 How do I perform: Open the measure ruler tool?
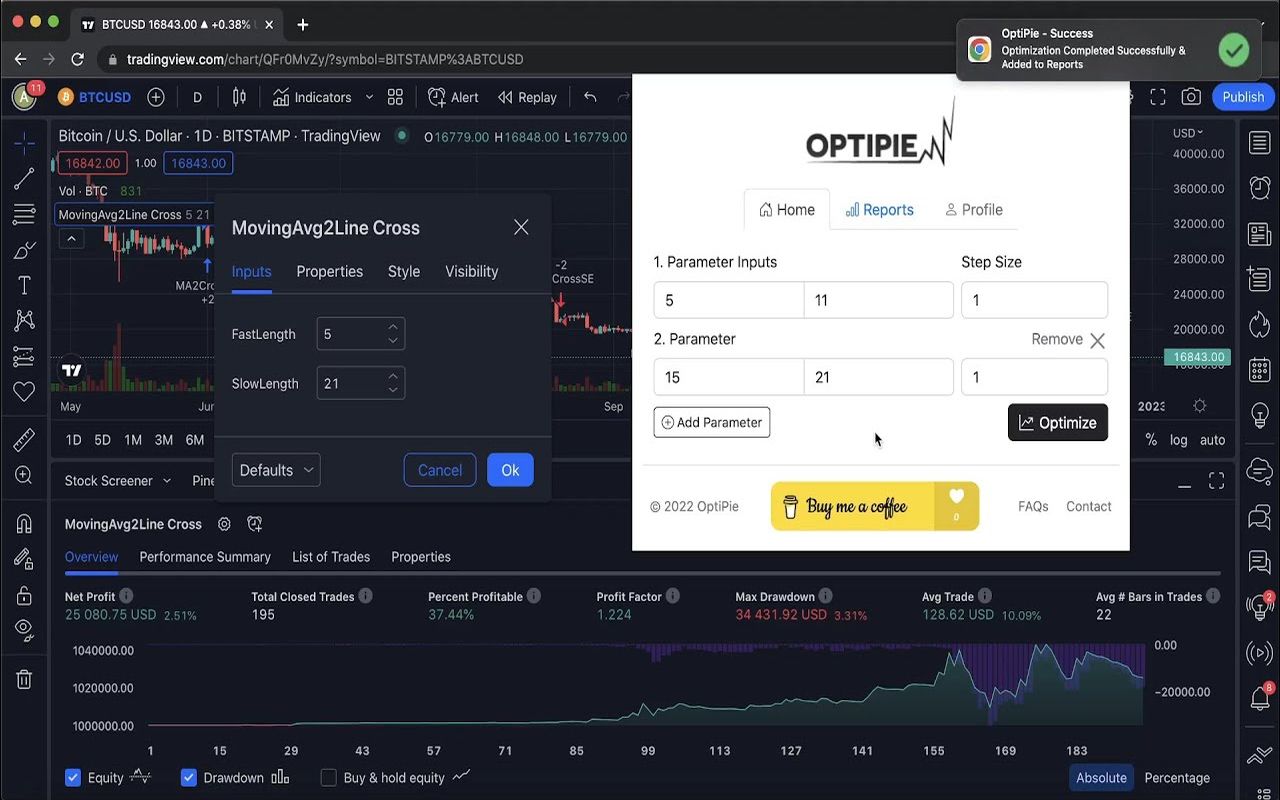click(24, 438)
